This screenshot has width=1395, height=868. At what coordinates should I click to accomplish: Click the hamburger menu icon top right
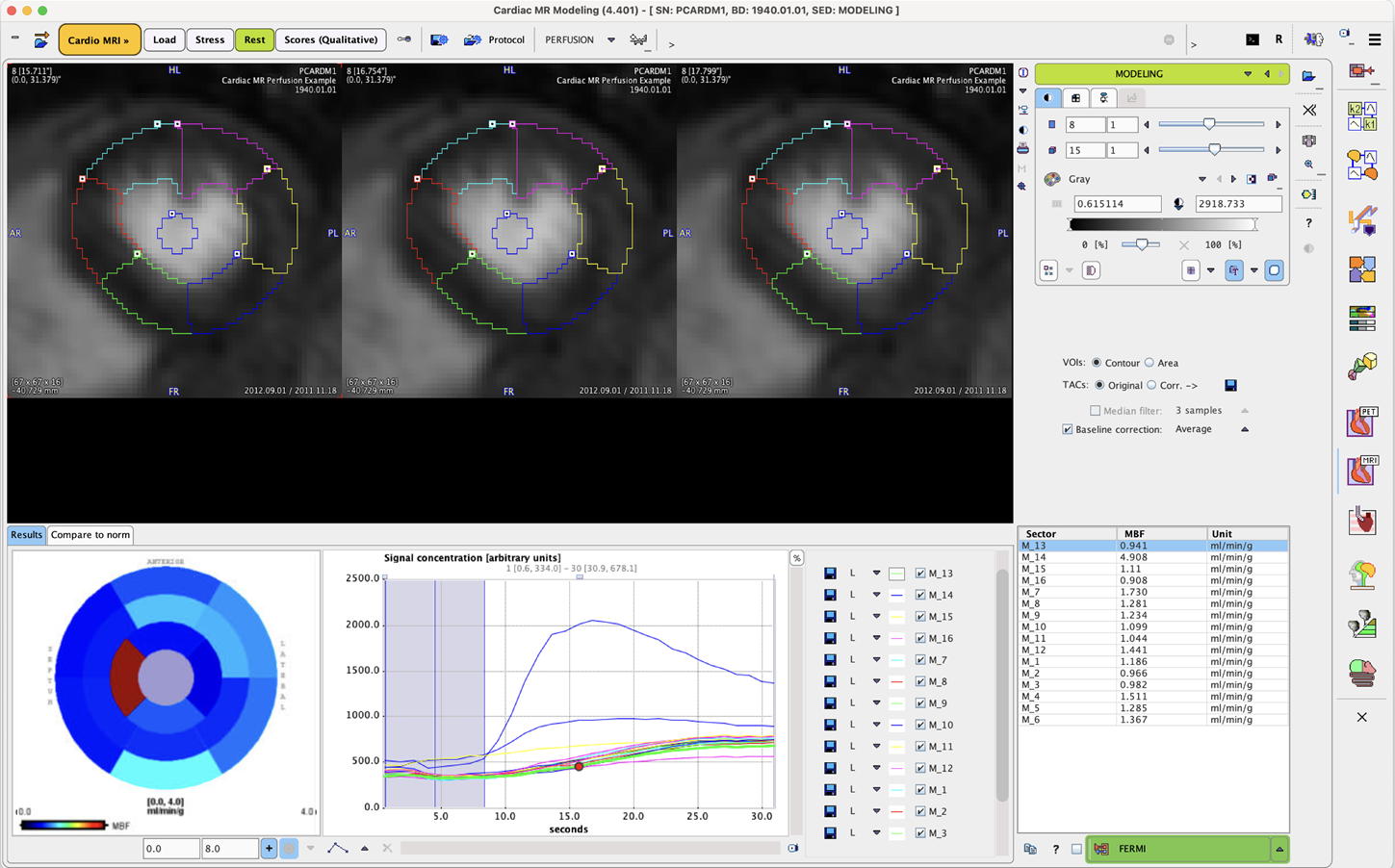pyautogui.click(x=1375, y=39)
